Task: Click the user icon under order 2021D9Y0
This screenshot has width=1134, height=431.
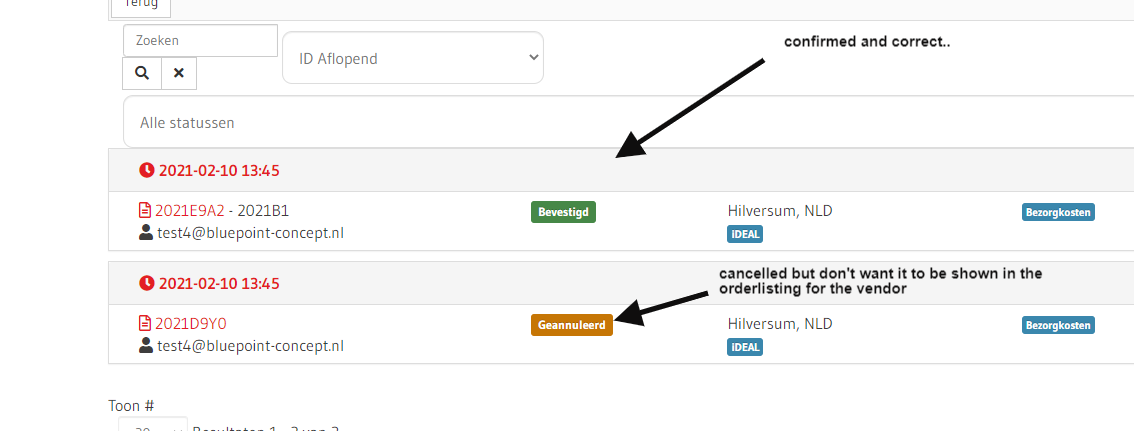Action: (146, 346)
